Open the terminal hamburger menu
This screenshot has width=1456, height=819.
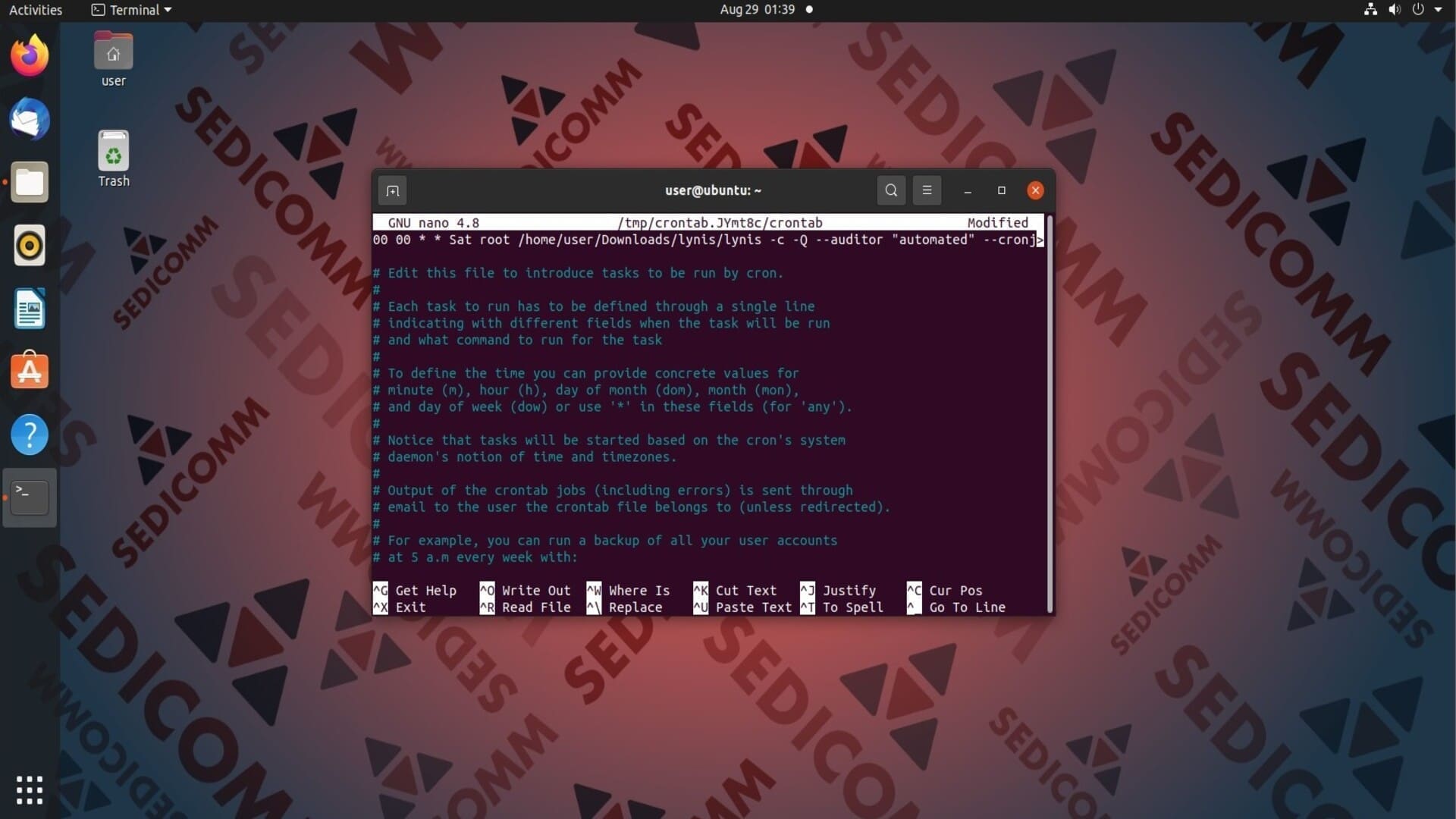point(927,190)
